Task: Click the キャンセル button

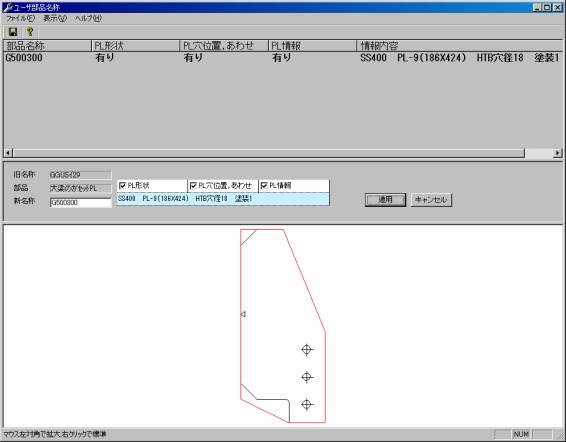Action: (x=431, y=200)
